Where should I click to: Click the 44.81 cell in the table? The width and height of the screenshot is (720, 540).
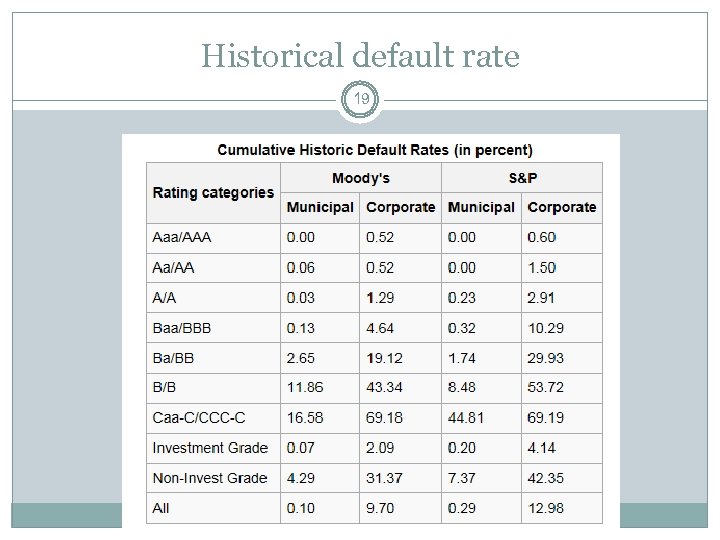click(466, 417)
